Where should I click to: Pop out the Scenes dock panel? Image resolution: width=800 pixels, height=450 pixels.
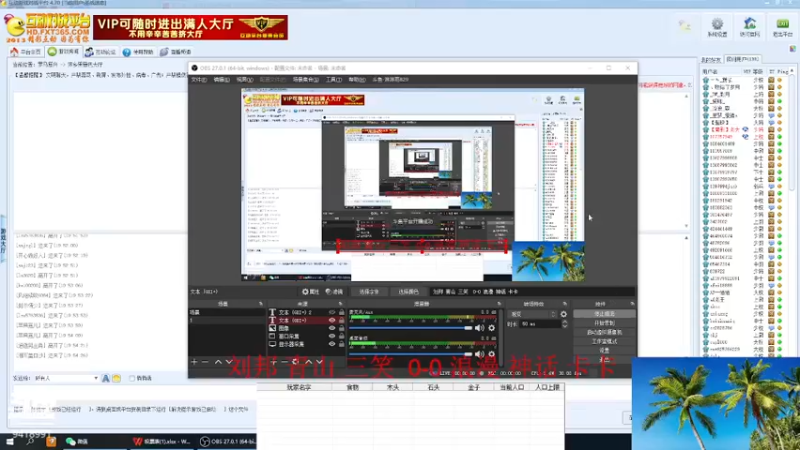261,304
